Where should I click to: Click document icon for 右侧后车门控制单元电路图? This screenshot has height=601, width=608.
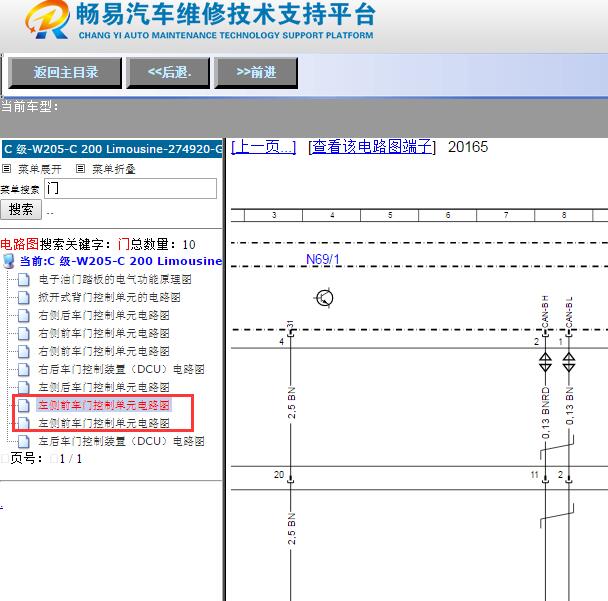coord(24,315)
